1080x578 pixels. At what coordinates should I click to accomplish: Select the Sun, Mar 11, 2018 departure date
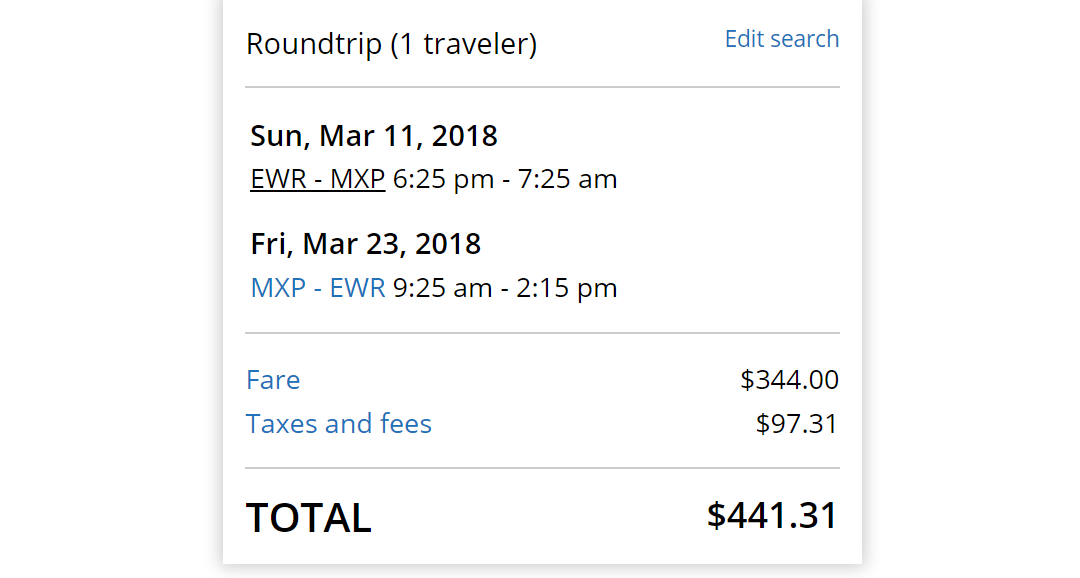pos(374,136)
